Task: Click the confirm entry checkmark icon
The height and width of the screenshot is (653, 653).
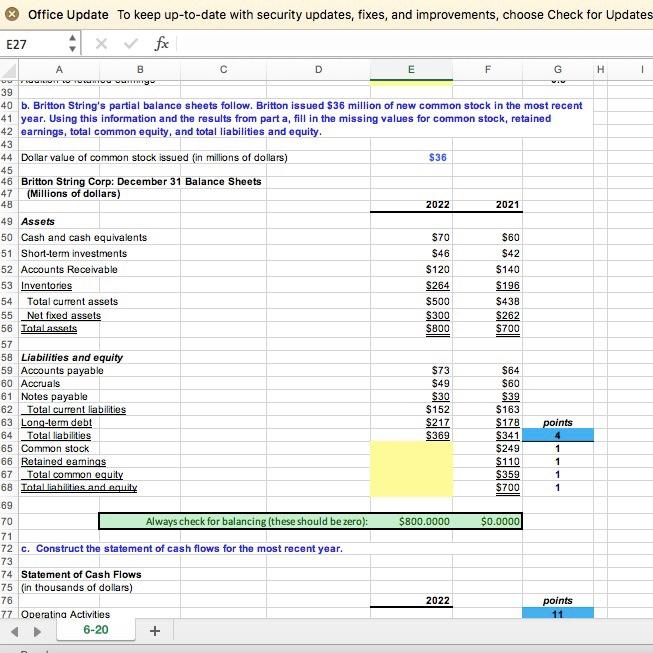Action: click(x=131, y=45)
